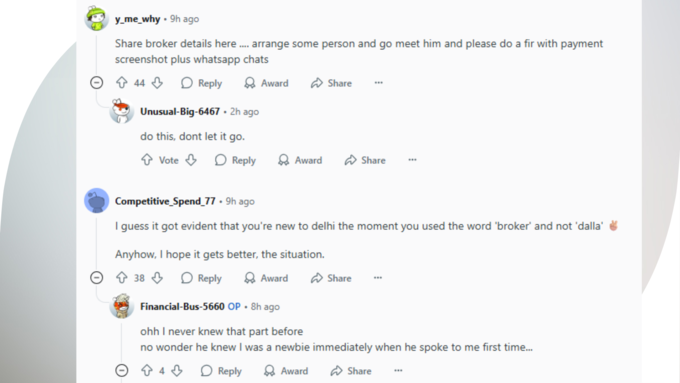The width and height of the screenshot is (680, 383).
Task: Collapse Competitive_Spend_77's comment thread
Action: click(x=97, y=278)
